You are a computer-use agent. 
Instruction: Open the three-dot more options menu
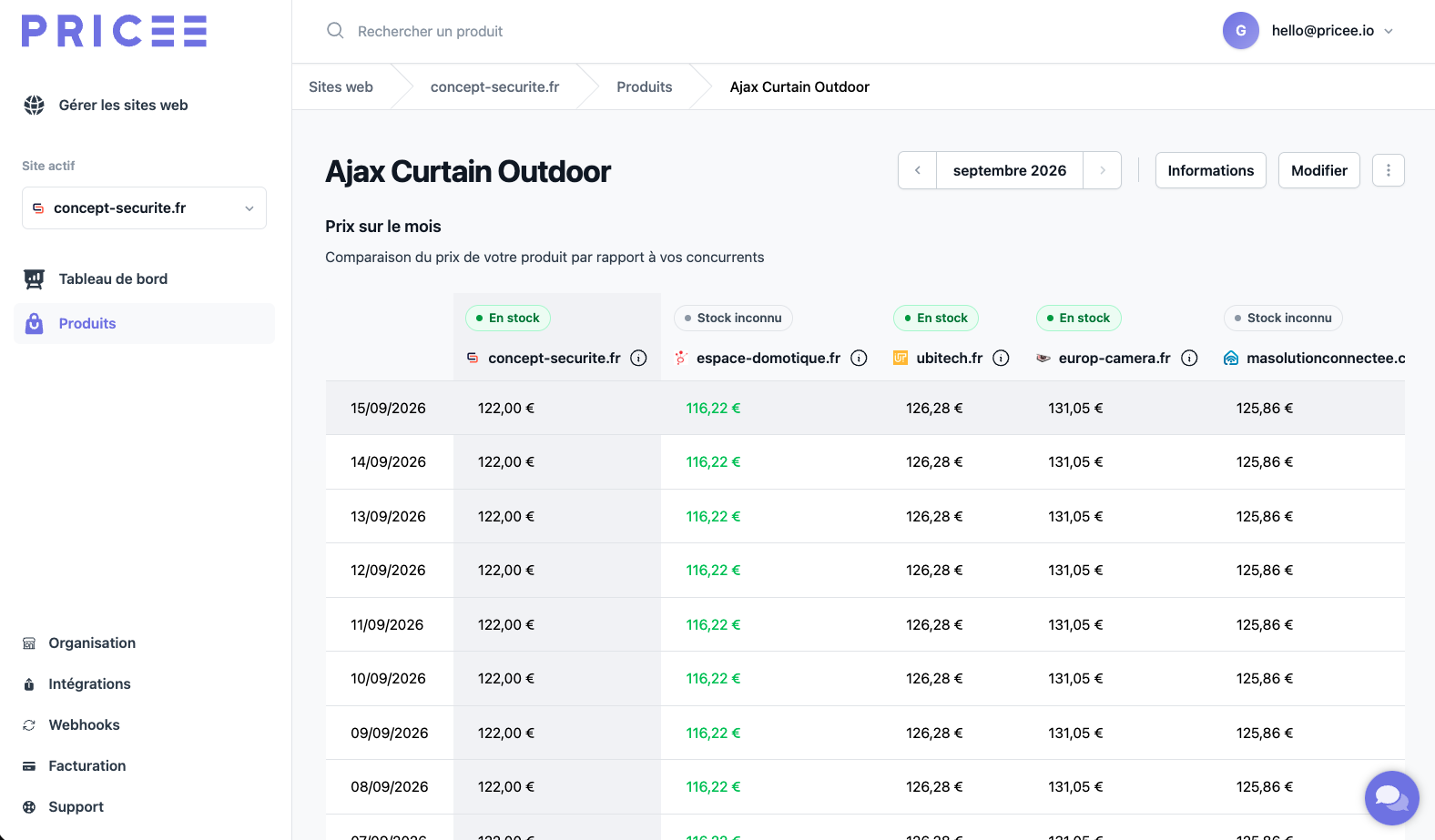click(x=1389, y=170)
